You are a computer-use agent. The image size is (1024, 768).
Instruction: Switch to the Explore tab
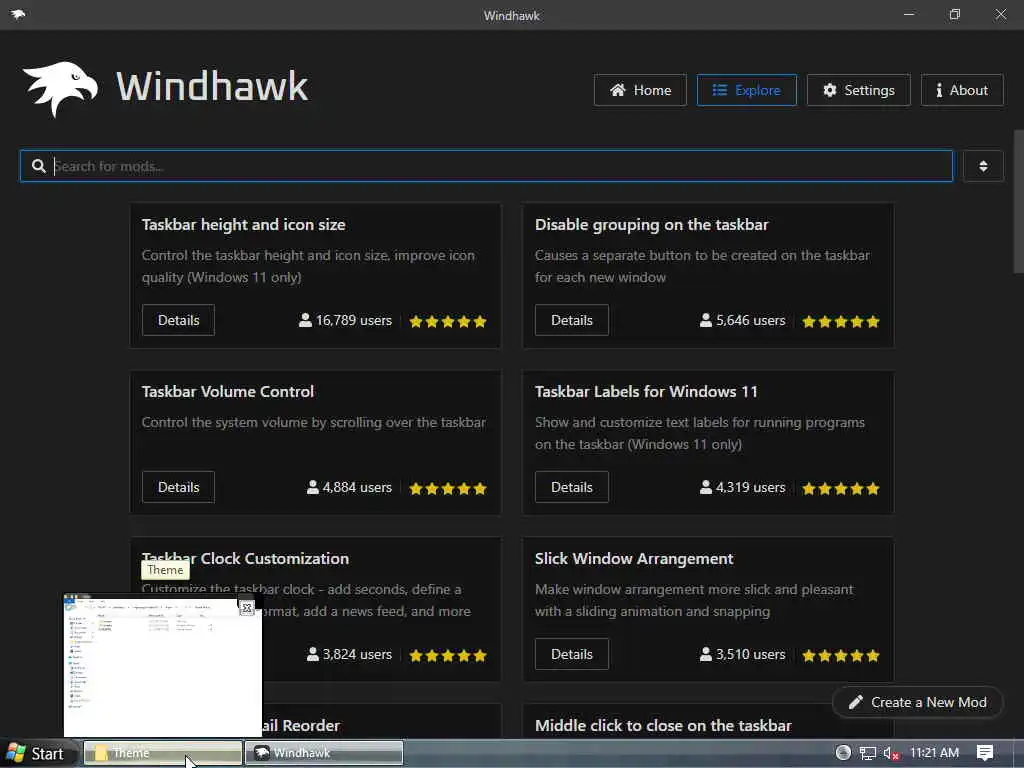point(746,90)
